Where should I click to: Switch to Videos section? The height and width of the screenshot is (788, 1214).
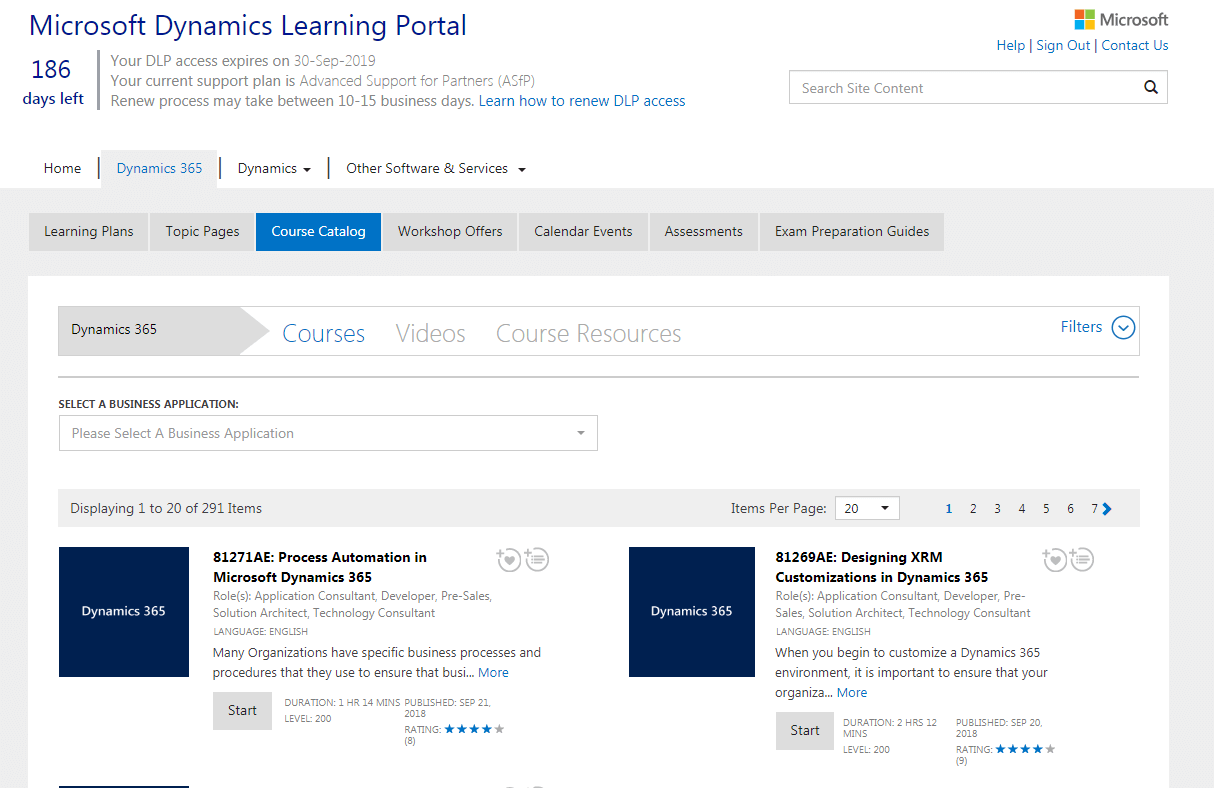430,333
